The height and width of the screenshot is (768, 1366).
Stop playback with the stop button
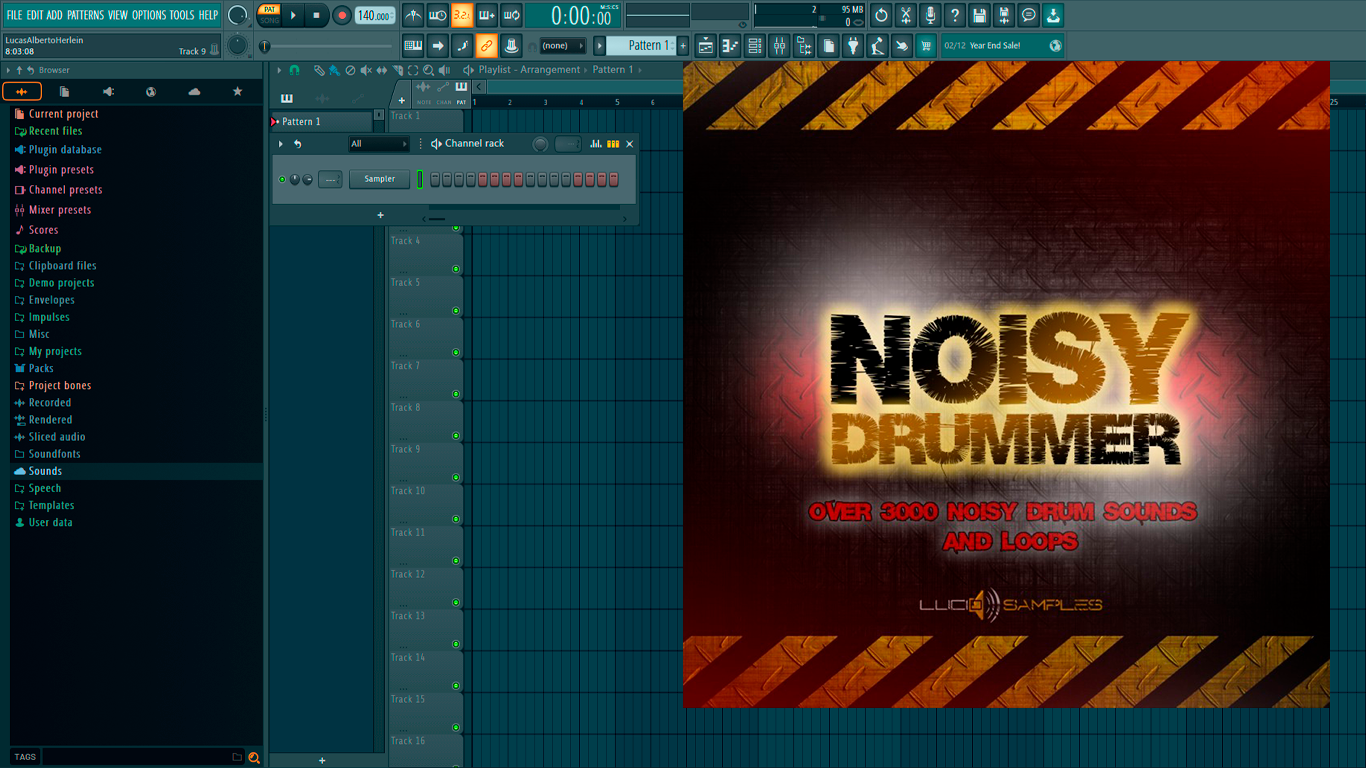coord(316,15)
